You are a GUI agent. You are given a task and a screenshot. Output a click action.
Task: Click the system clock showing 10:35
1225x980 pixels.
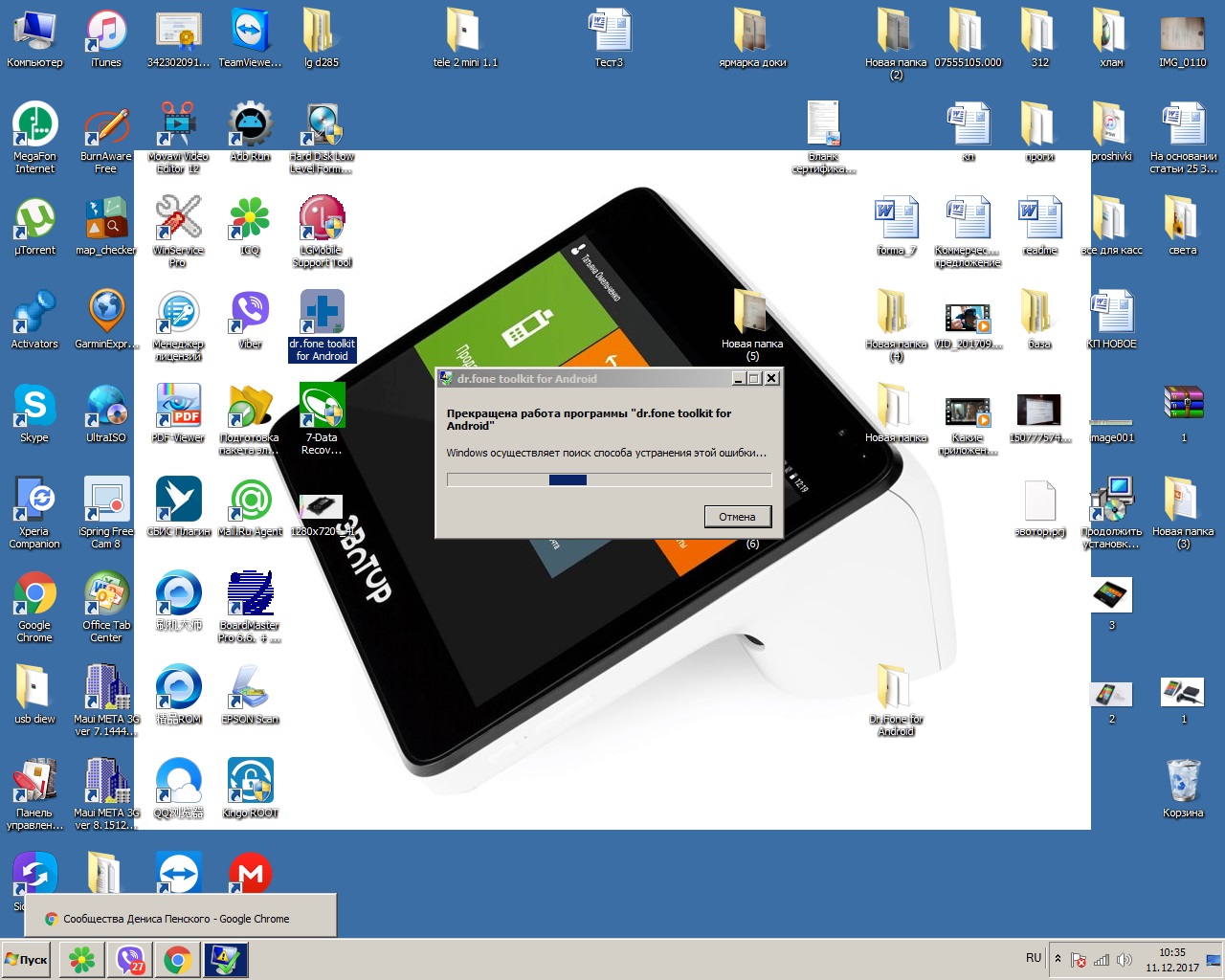tap(1171, 960)
